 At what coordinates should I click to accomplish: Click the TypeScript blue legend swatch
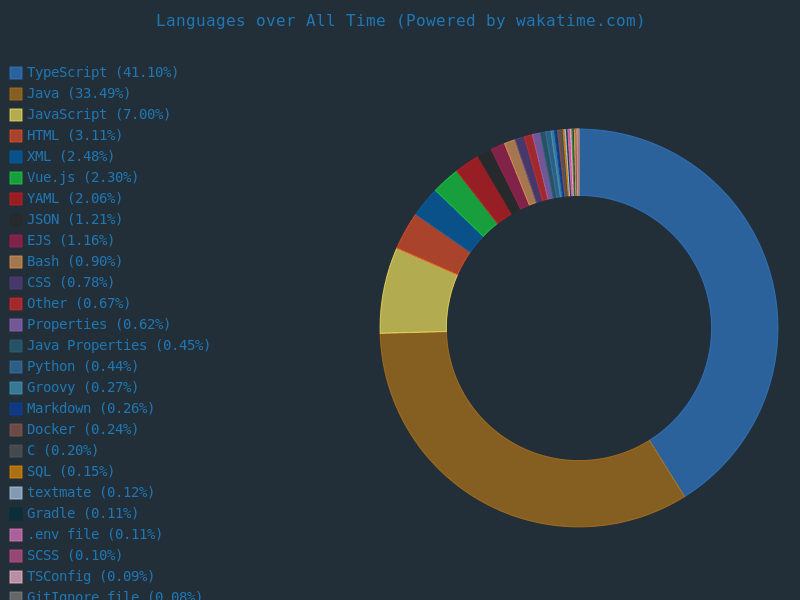16,73
